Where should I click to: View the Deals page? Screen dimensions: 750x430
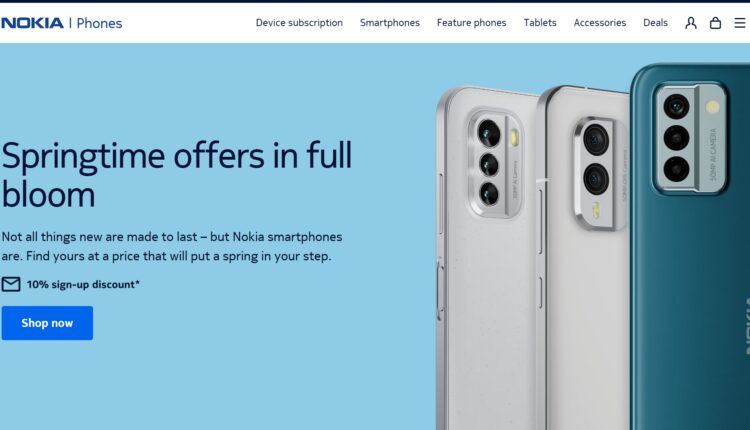click(x=655, y=22)
